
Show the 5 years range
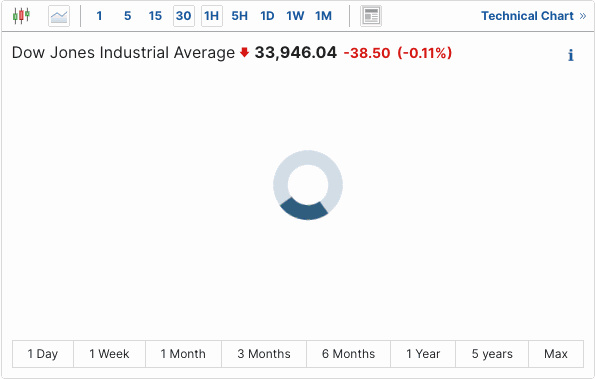(x=492, y=354)
